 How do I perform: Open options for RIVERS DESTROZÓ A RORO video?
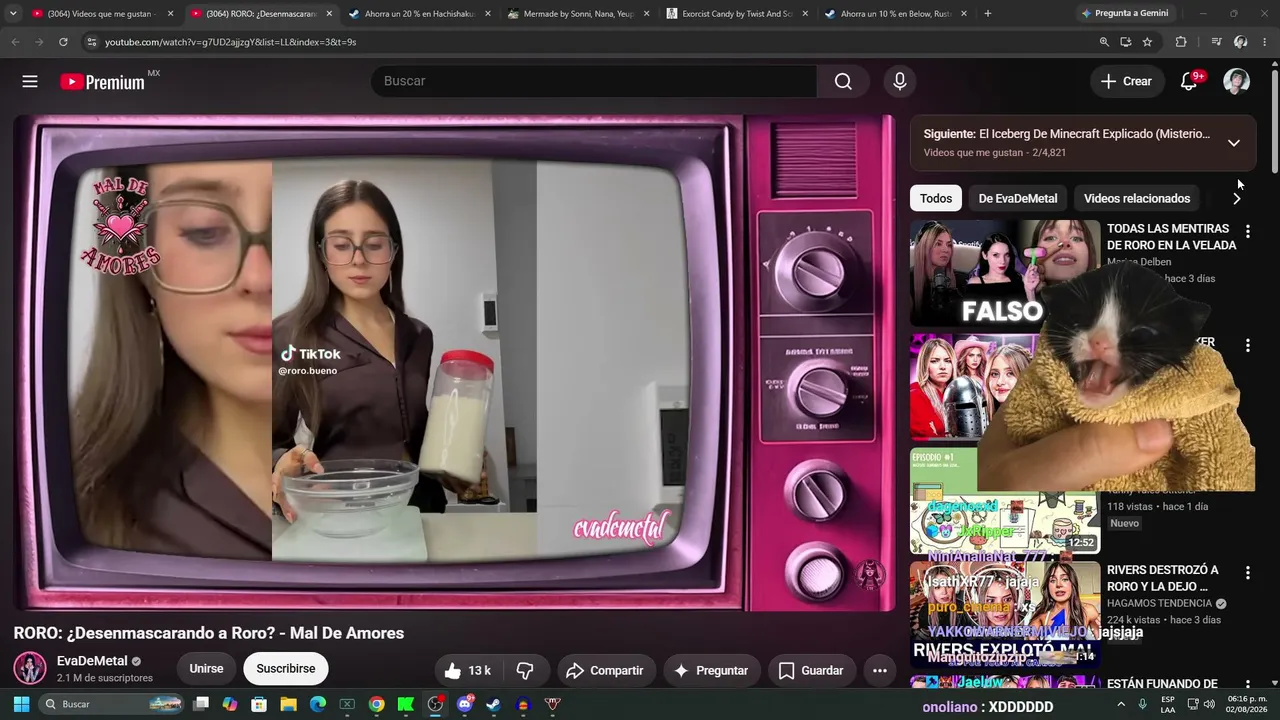[x=1247, y=574]
